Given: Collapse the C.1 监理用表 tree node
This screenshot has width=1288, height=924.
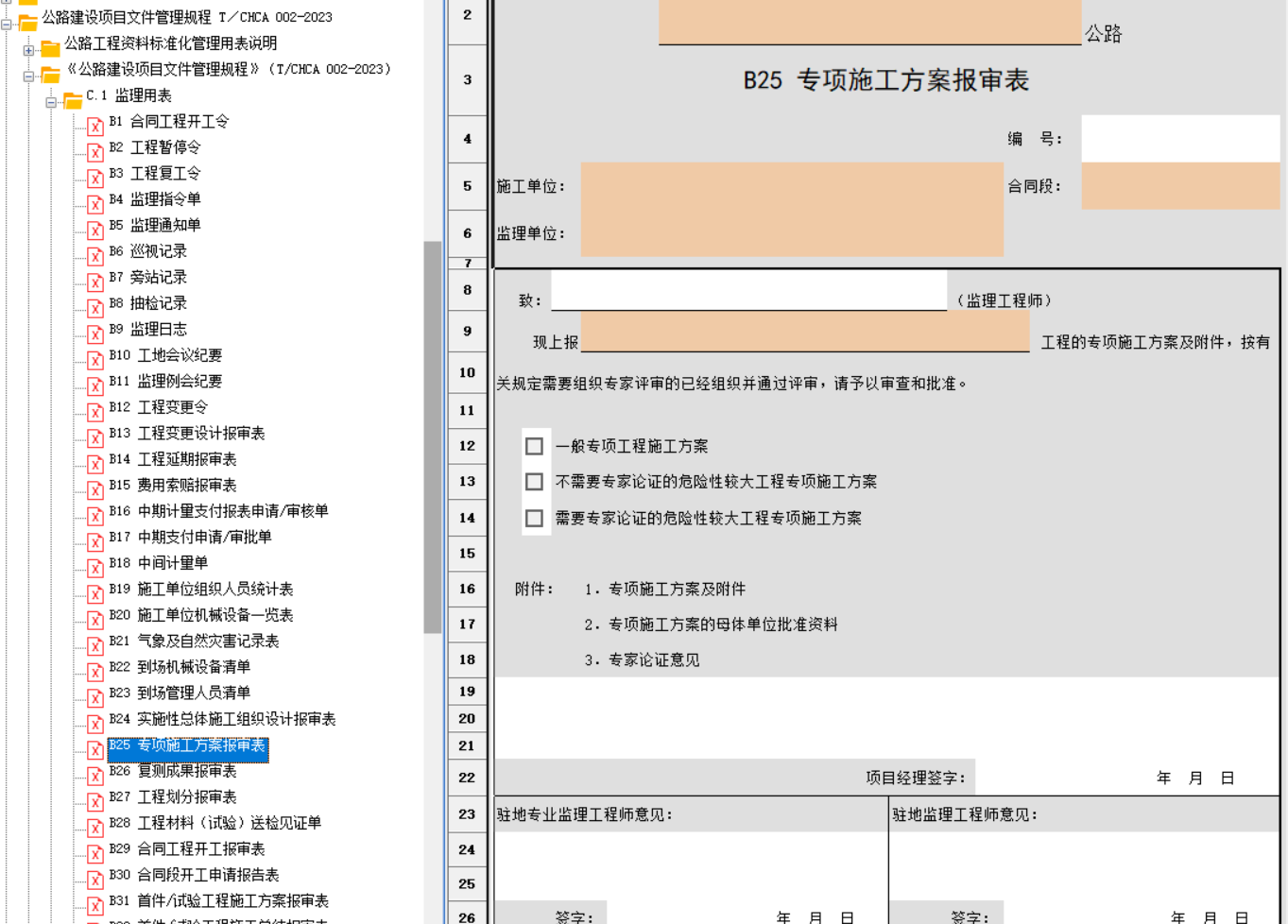Looking at the screenshot, I should pyautogui.click(x=51, y=102).
